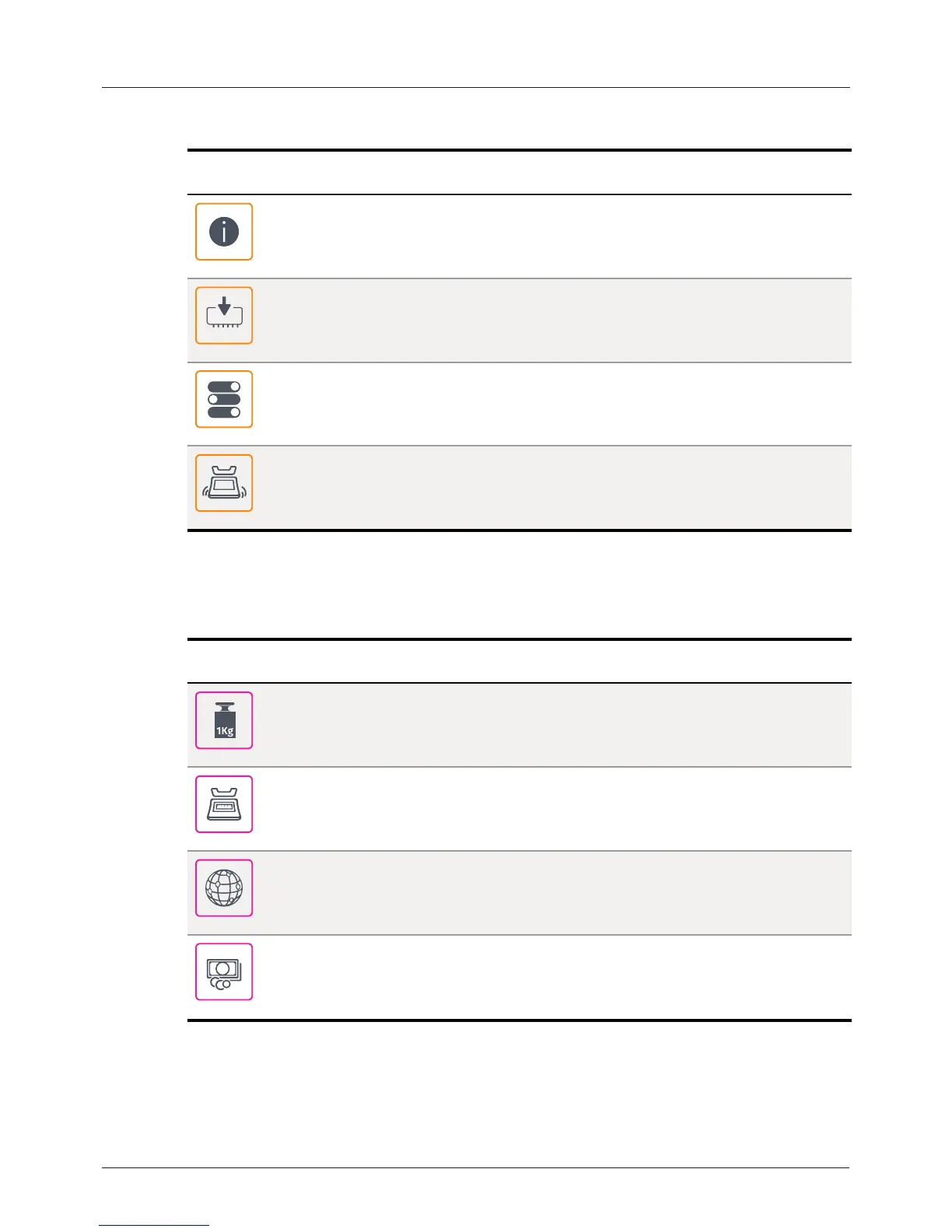This screenshot has height=1232, width=952.
Task: Click the empty header row of the first table
Action: (520, 173)
